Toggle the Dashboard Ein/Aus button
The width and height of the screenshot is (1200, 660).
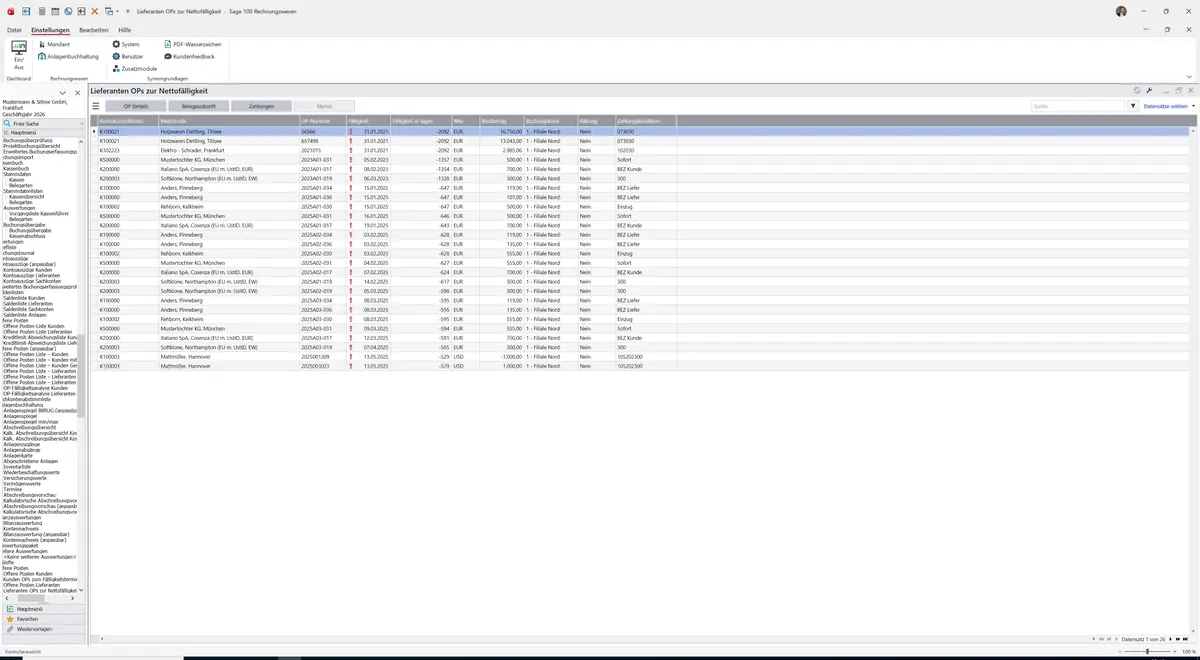[x=19, y=53]
